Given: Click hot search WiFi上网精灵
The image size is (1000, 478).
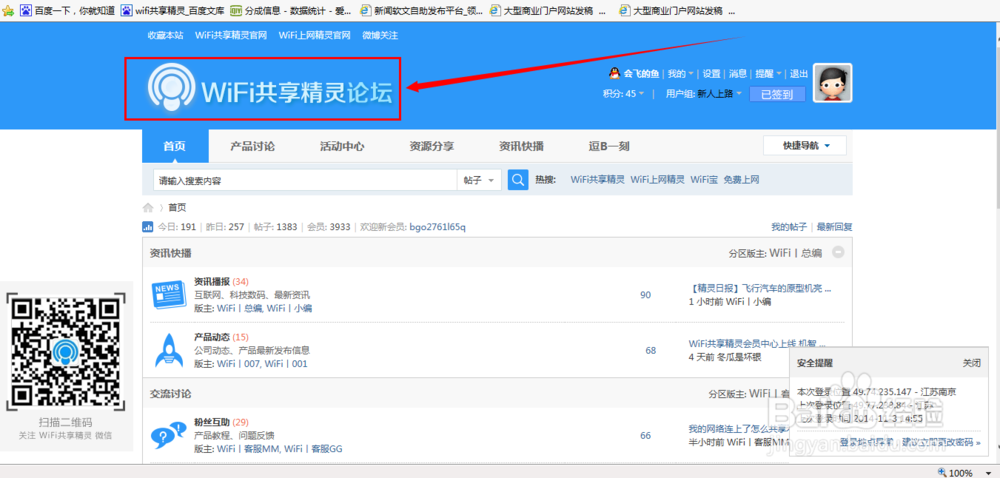Looking at the screenshot, I should click(657, 180).
